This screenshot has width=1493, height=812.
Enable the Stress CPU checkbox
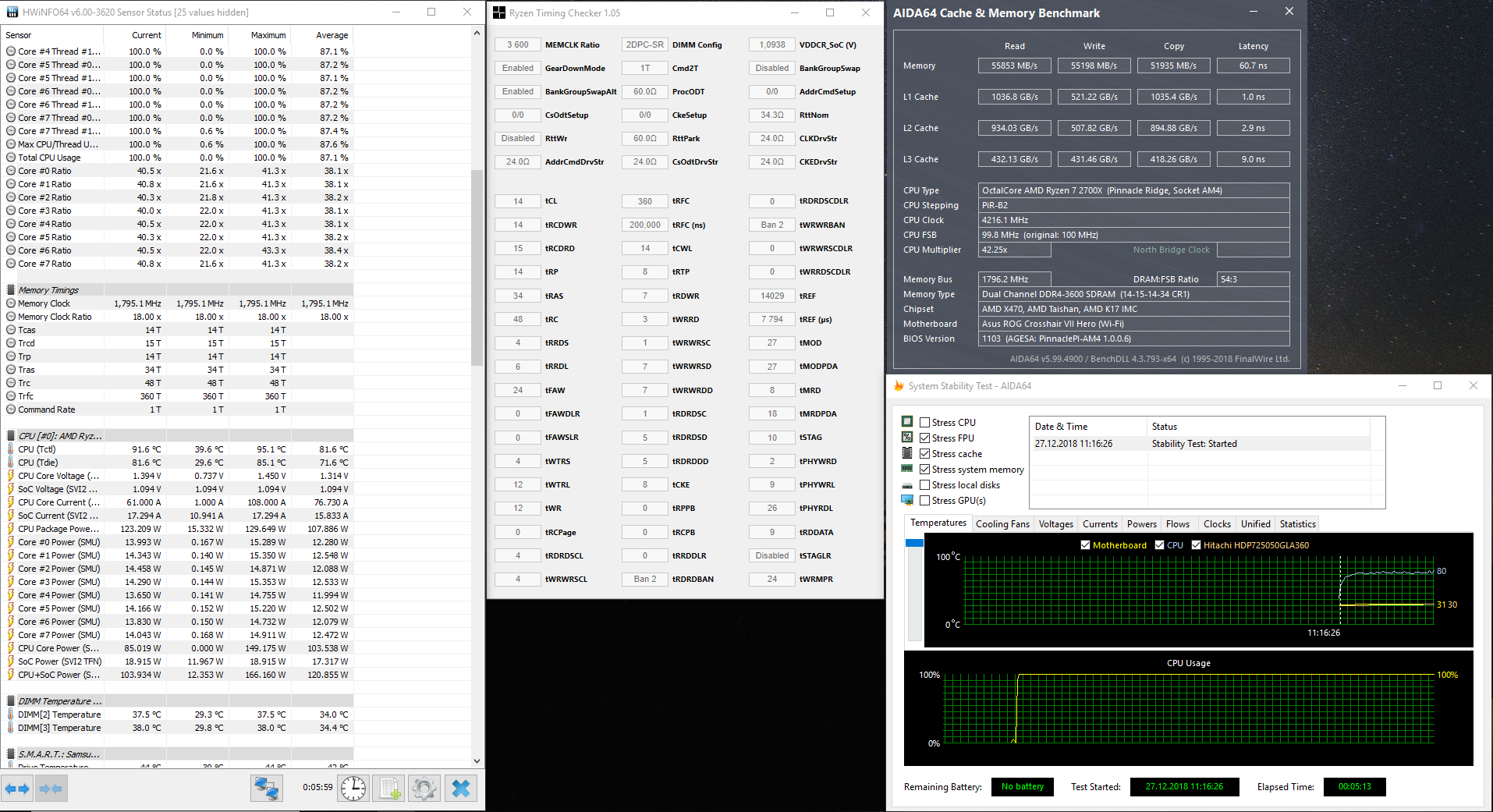tap(924, 423)
